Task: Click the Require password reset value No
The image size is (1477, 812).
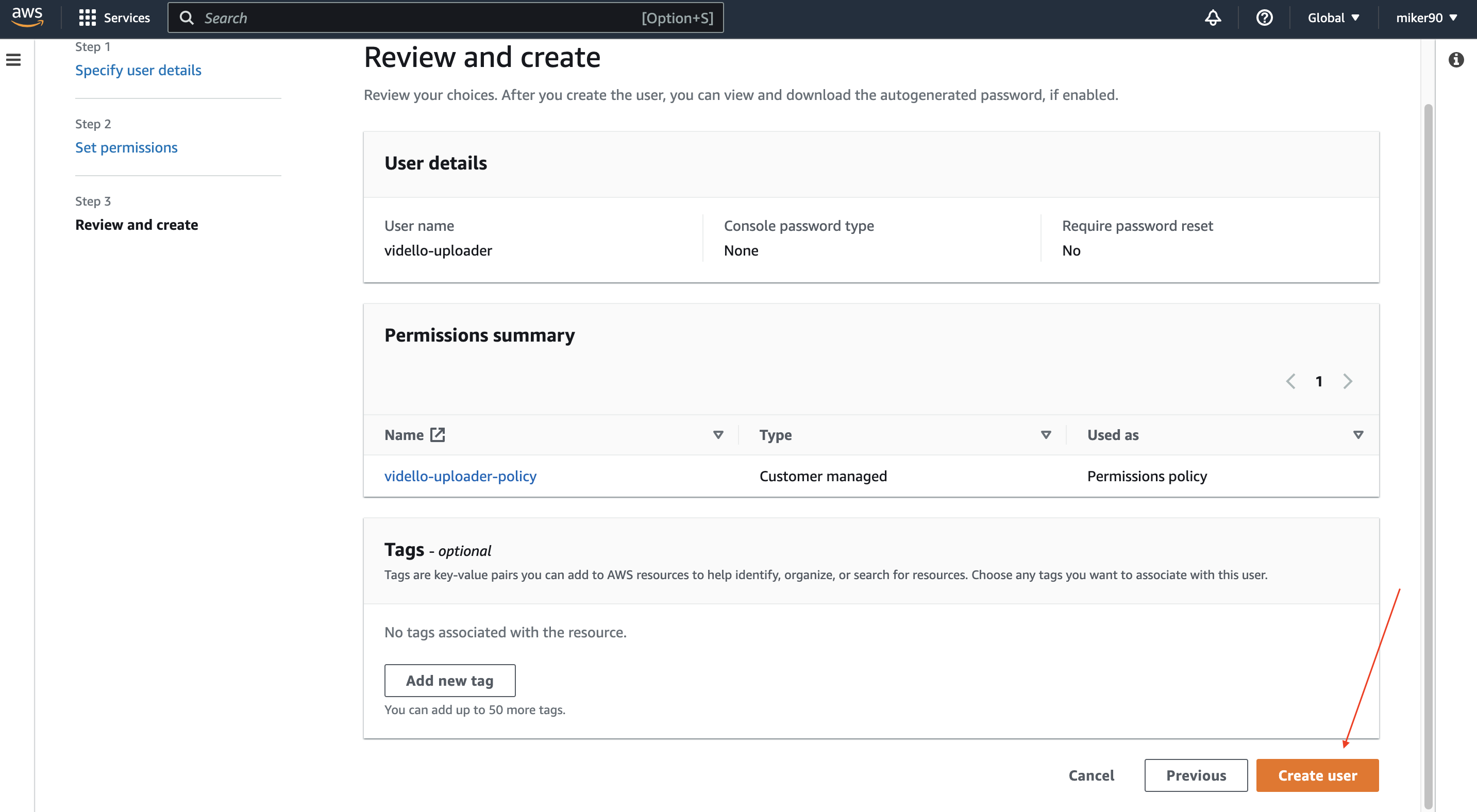Action: 1071,250
